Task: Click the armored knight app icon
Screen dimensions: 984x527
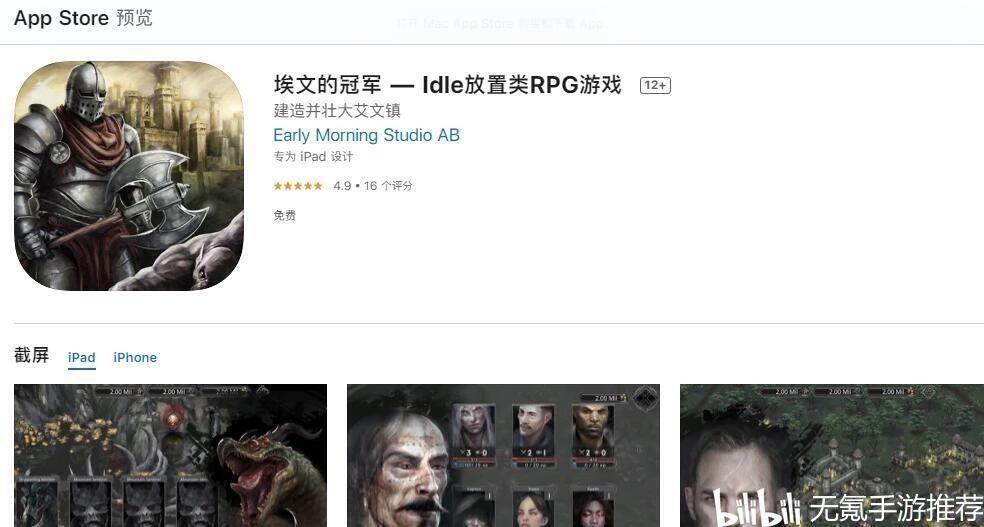Action: tap(129, 176)
